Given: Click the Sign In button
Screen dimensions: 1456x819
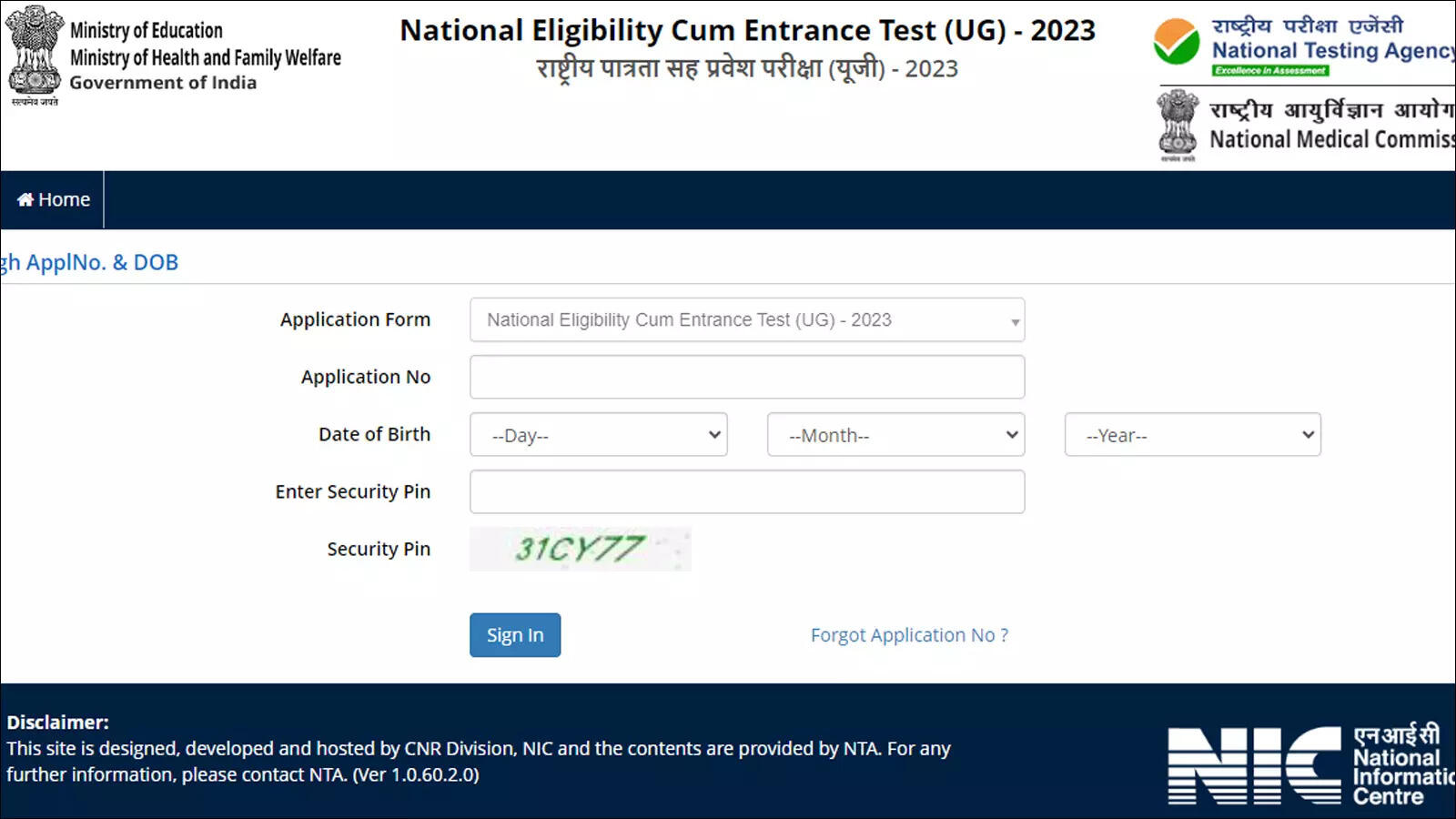Looking at the screenshot, I should click(515, 635).
